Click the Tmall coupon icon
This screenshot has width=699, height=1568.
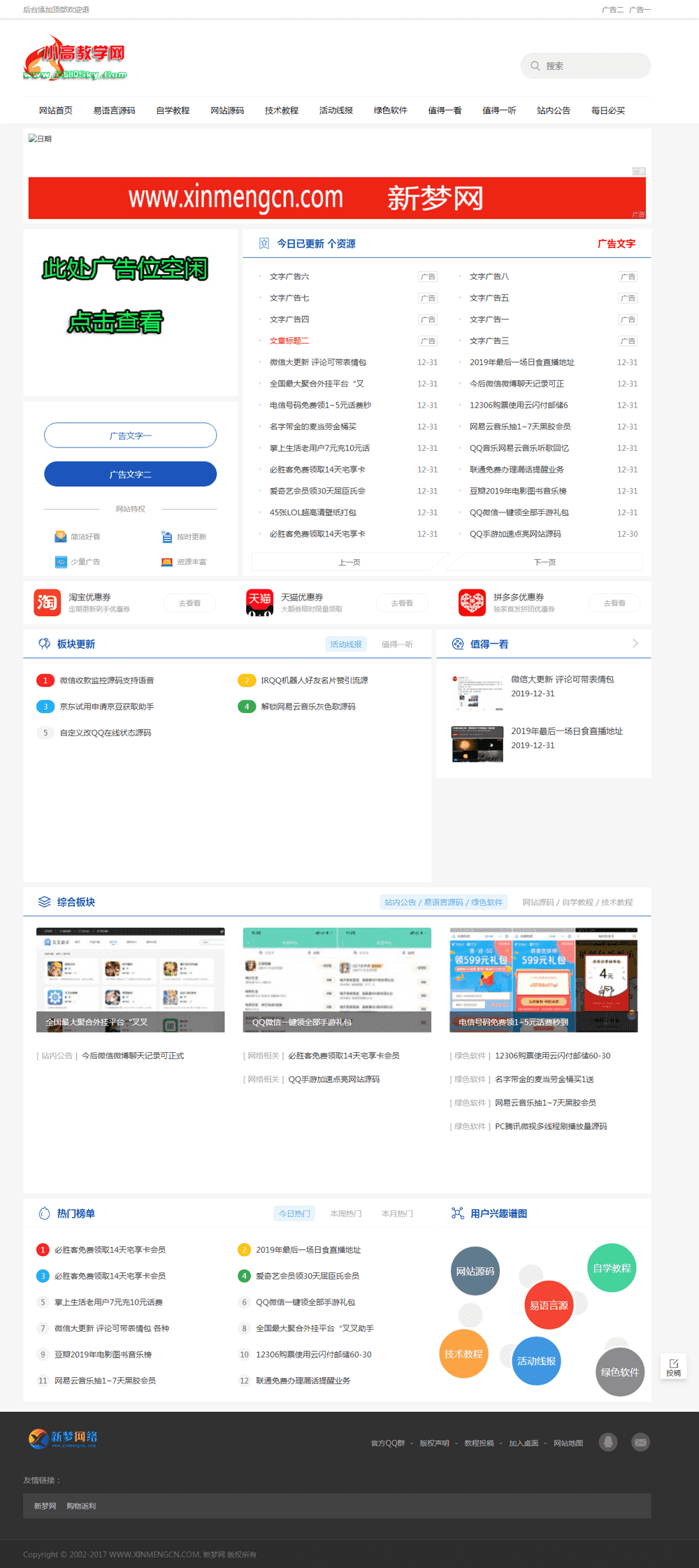pyautogui.click(x=260, y=602)
